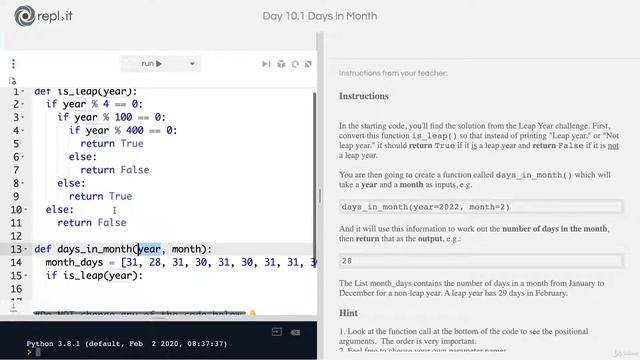Click the Python console prompt input
The width and height of the screenshot is (640, 360).
tap(38, 352)
